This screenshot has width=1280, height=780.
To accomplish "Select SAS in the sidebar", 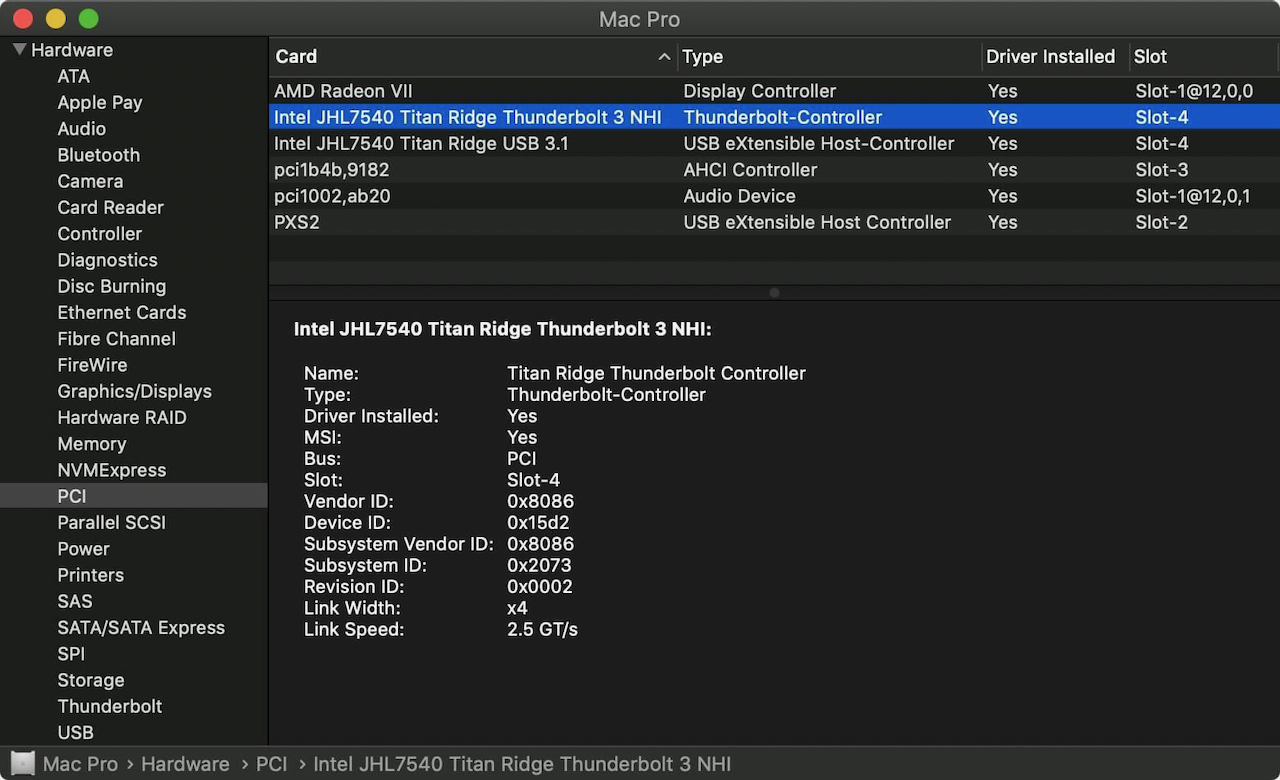I will click(75, 601).
